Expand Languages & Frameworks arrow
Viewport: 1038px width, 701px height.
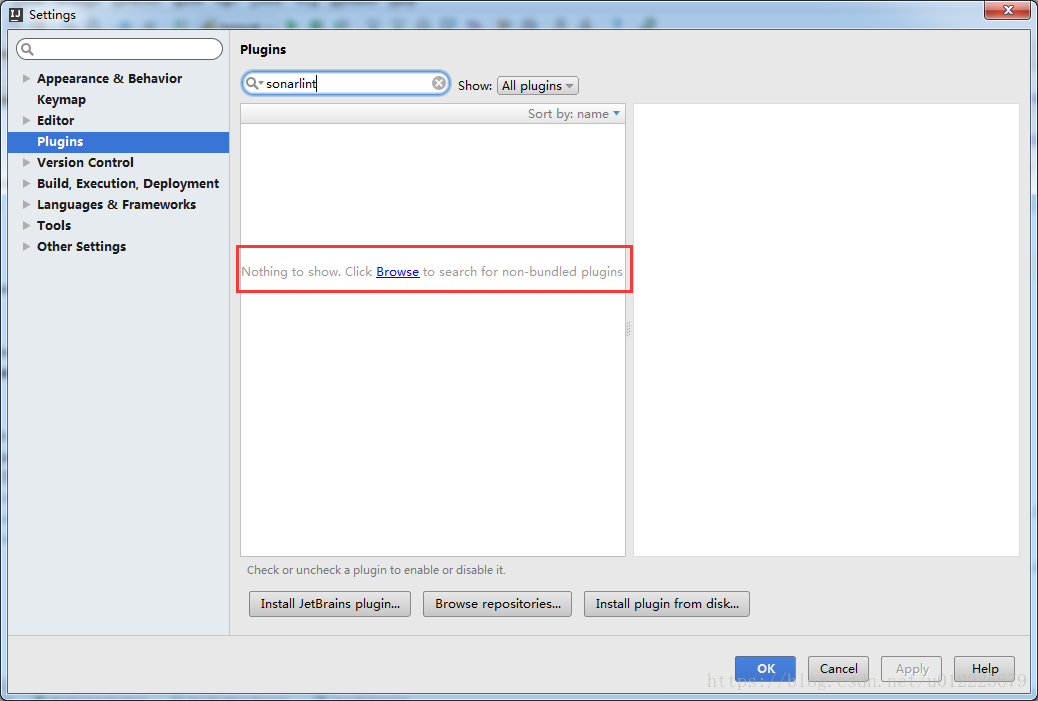[26, 205]
